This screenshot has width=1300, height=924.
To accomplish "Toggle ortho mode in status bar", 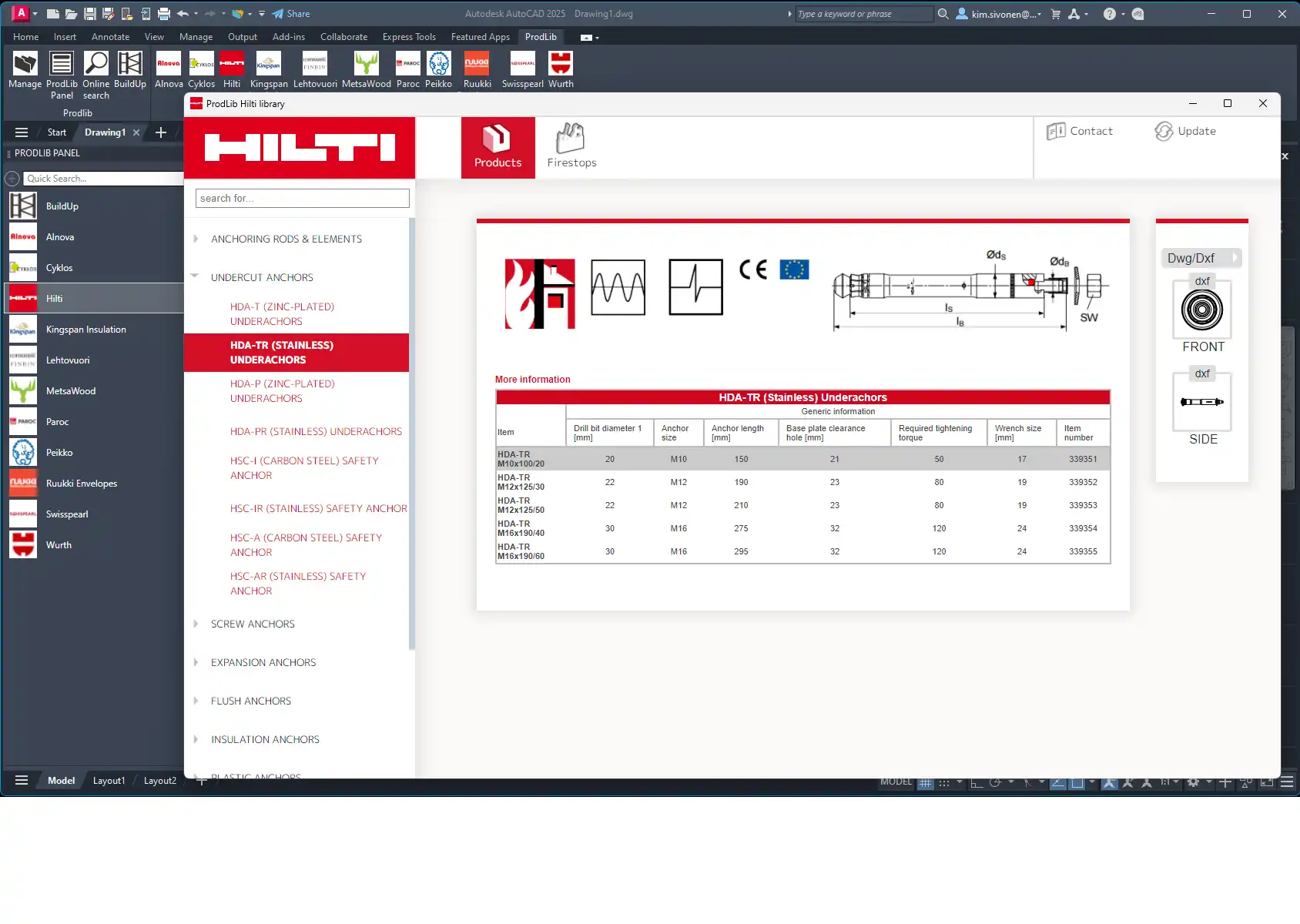I will point(977,783).
